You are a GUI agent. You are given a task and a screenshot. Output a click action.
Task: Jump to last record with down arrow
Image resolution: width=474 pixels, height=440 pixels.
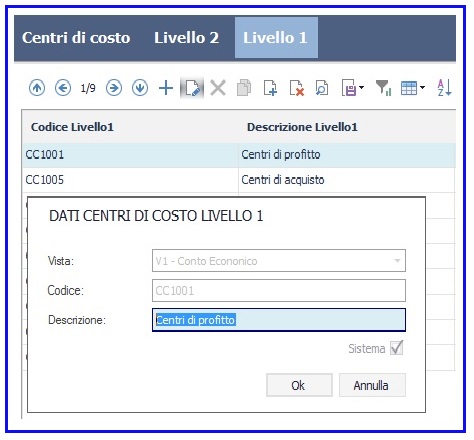[x=140, y=88]
